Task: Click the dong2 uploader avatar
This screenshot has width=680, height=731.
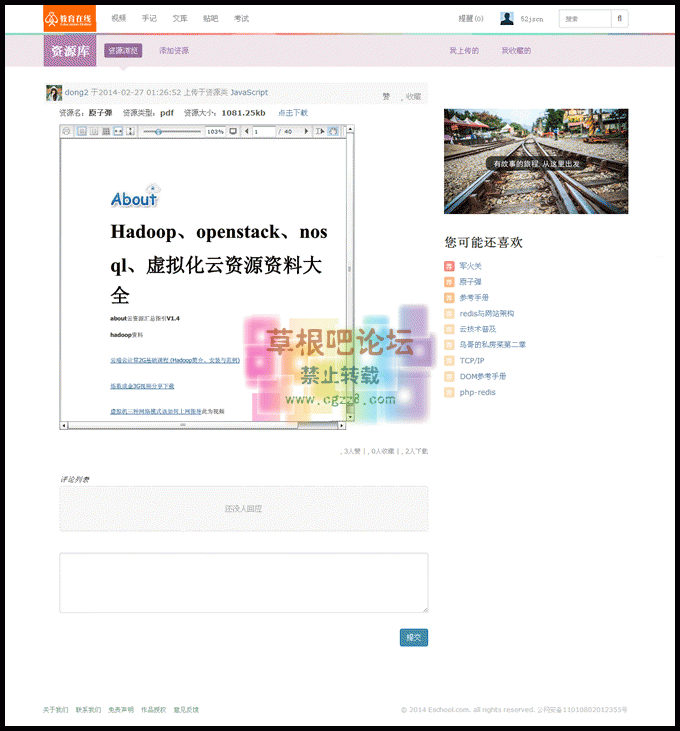Action: point(54,93)
